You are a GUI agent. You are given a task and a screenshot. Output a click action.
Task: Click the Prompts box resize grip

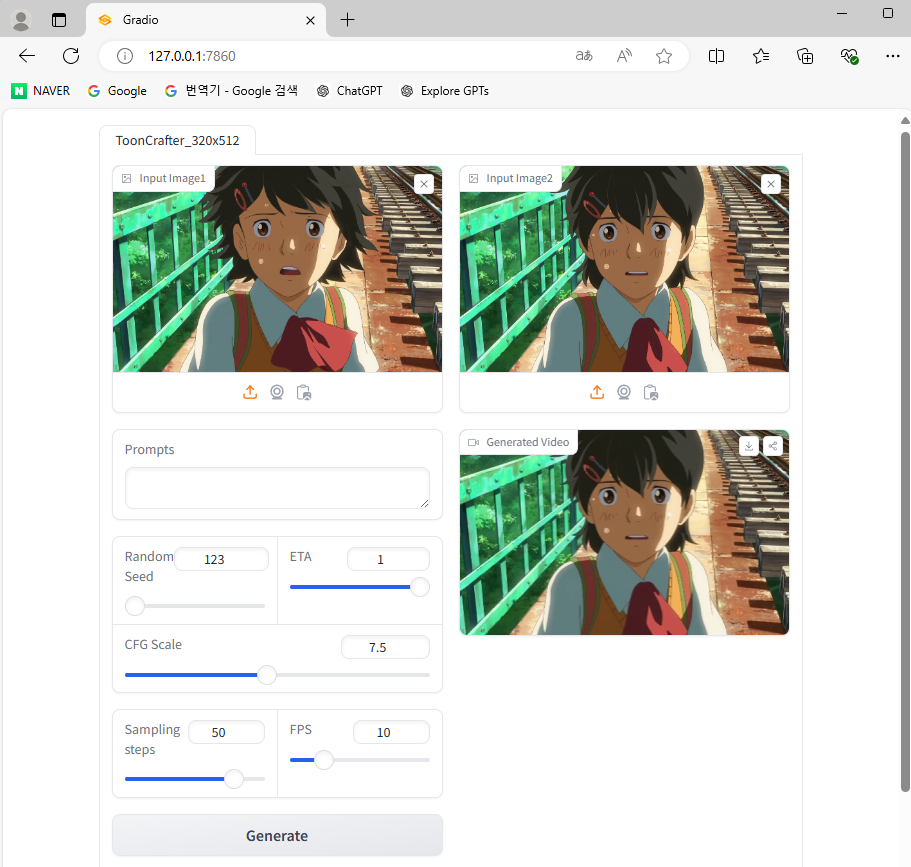coord(425,504)
